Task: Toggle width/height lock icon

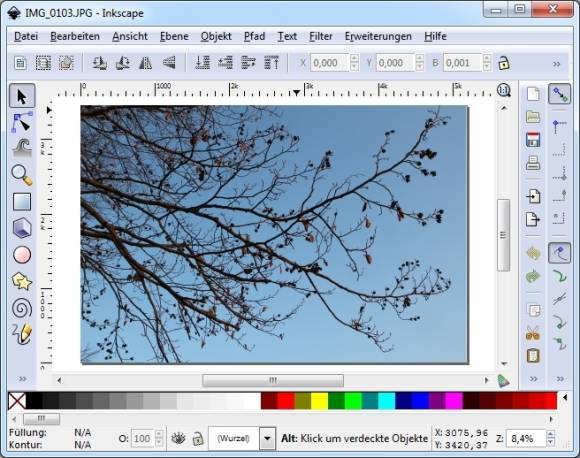Action: coord(503,63)
